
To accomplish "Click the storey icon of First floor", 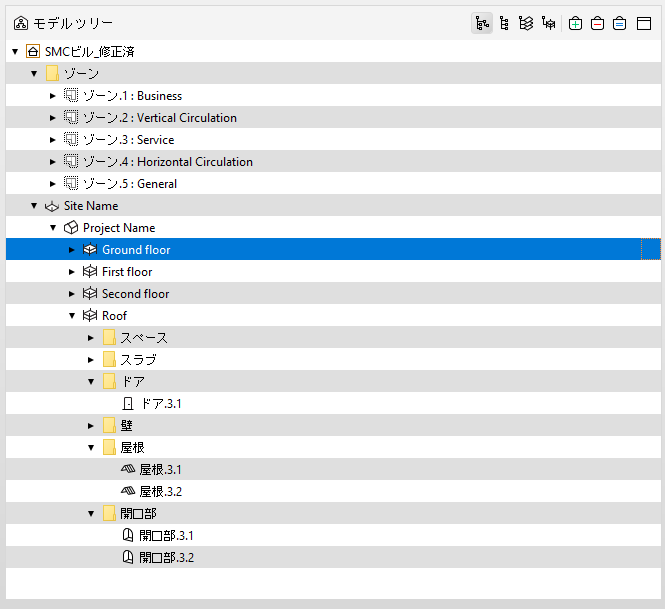I will [90, 271].
